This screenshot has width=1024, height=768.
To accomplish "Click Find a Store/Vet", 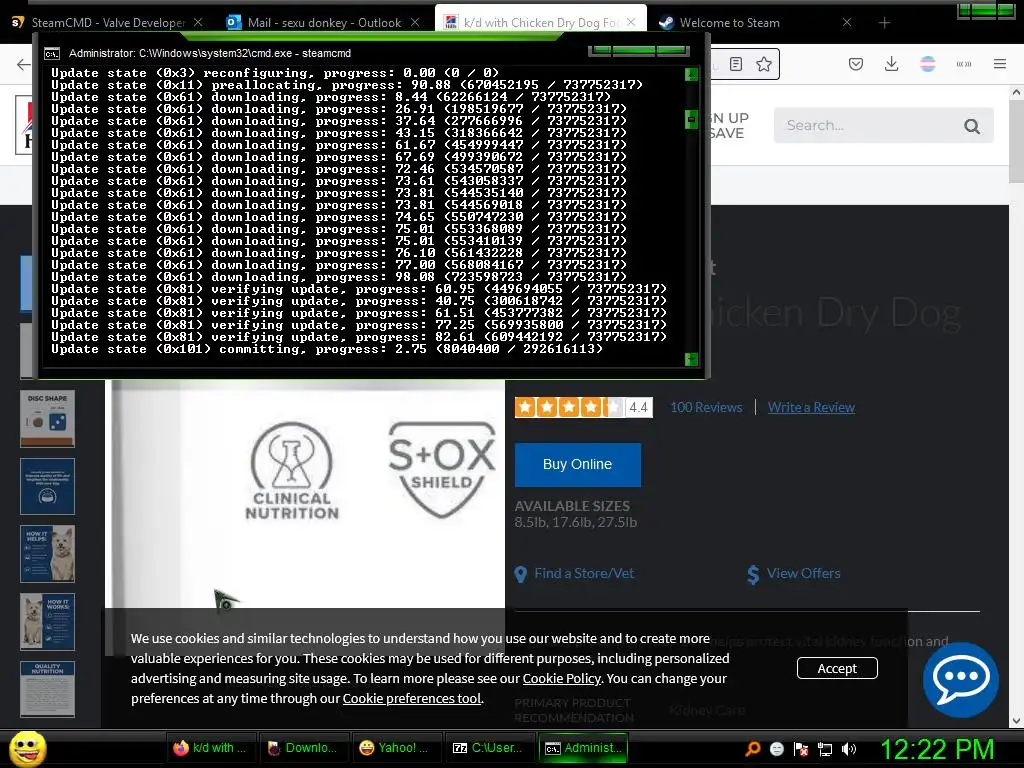I will [x=574, y=573].
